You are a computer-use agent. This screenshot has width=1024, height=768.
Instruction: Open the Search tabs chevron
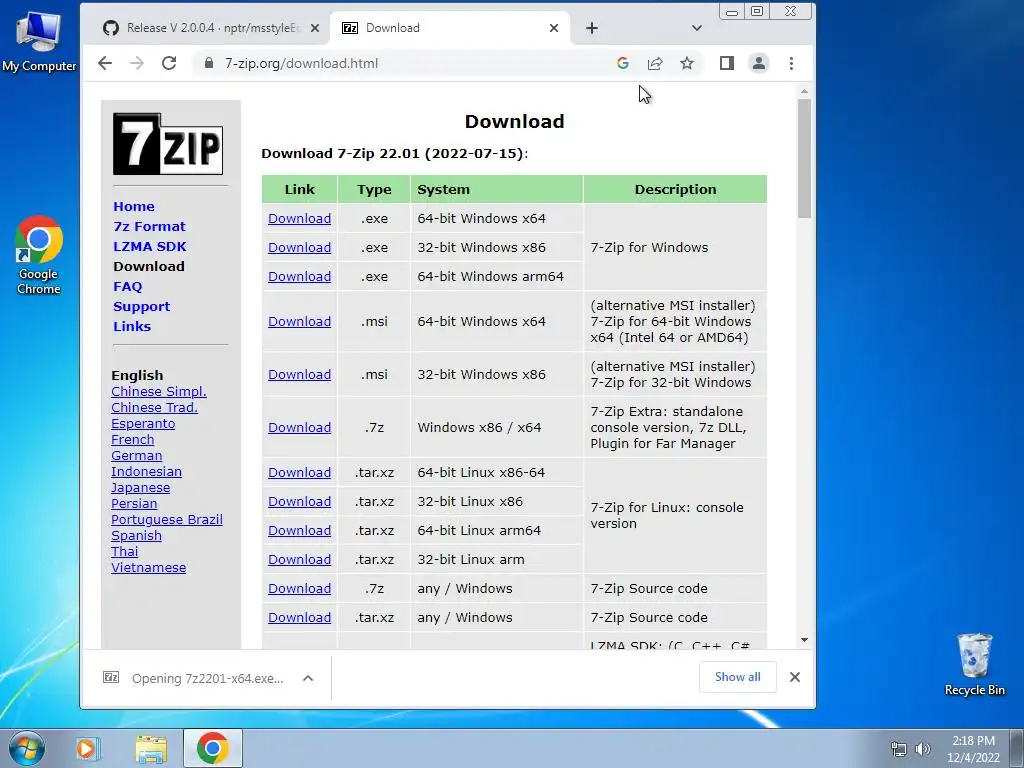tap(697, 28)
